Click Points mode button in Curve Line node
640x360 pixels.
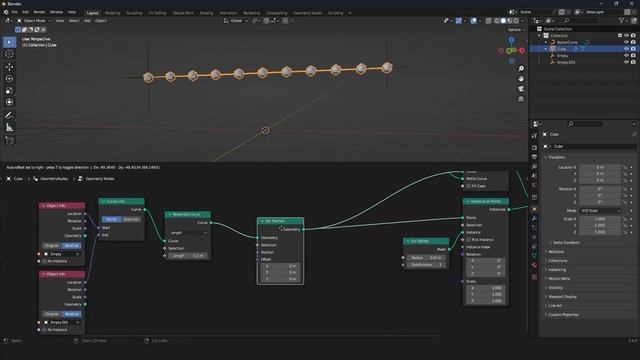coord(112,220)
